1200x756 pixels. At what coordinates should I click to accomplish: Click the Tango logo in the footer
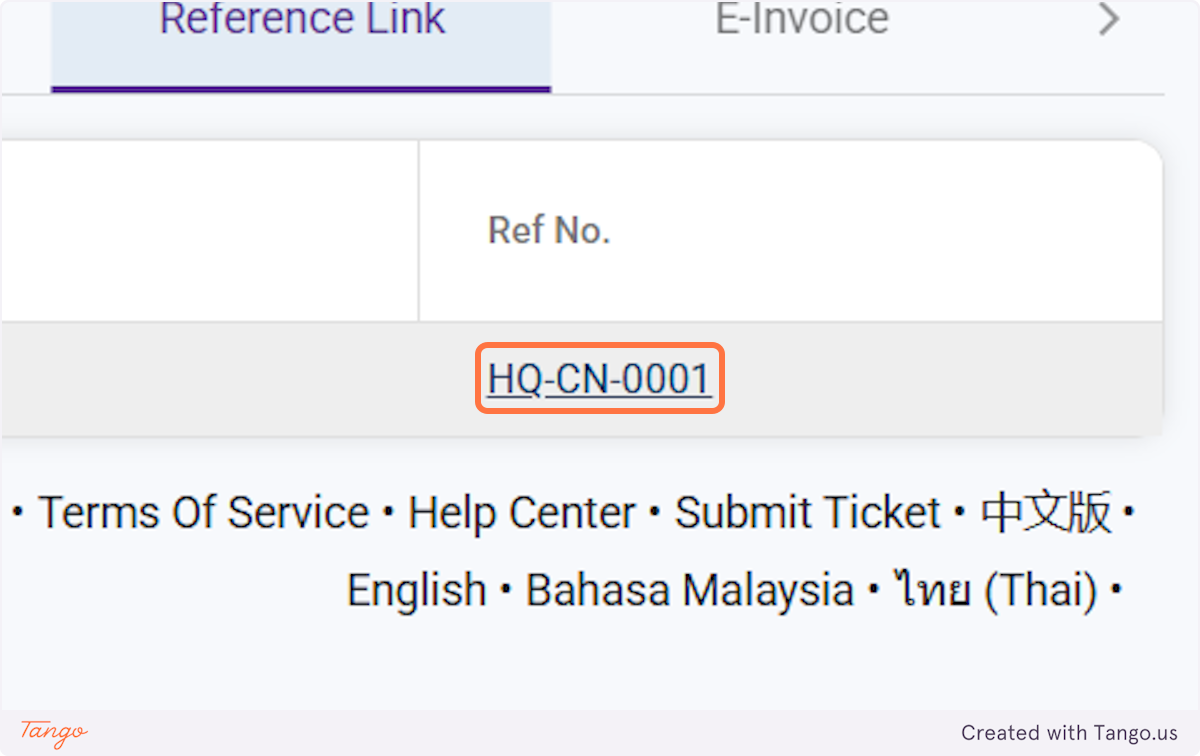[x=52, y=733]
